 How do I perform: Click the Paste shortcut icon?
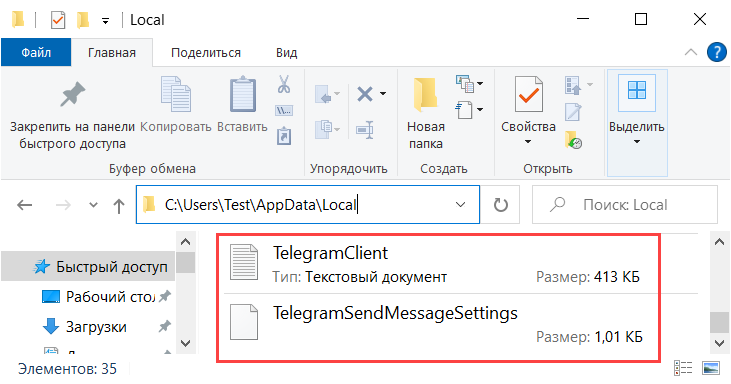[284, 136]
